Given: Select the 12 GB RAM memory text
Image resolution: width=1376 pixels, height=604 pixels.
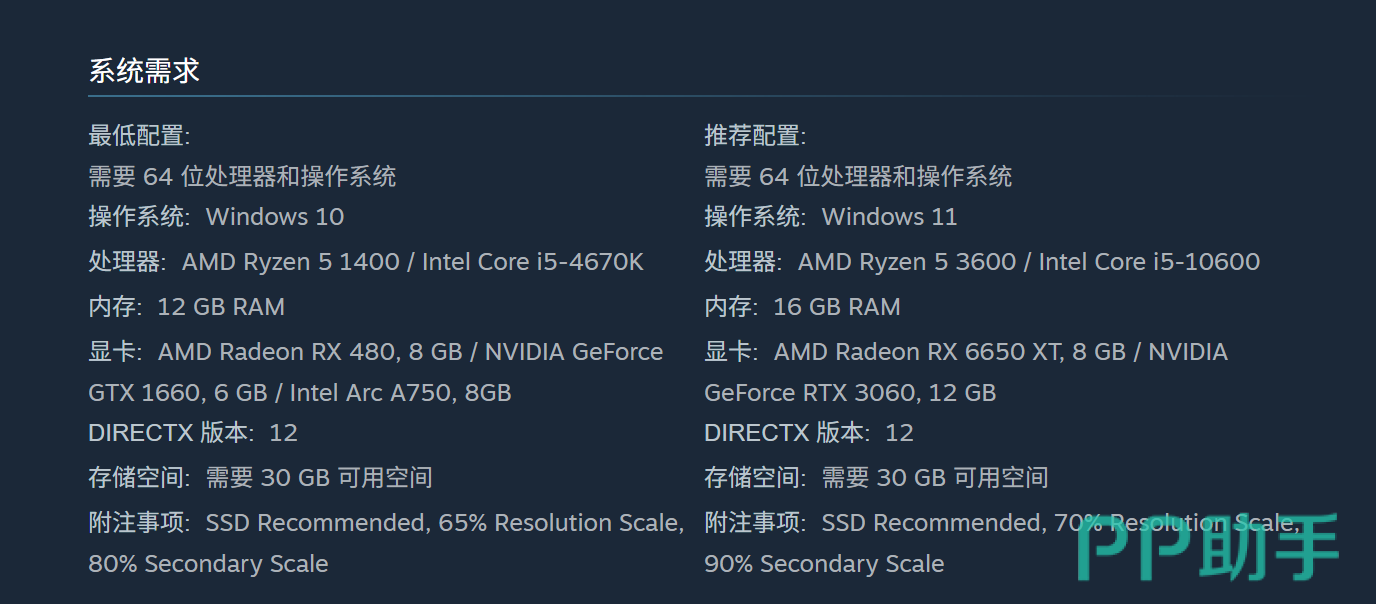Looking at the screenshot, I should point(221,307).
